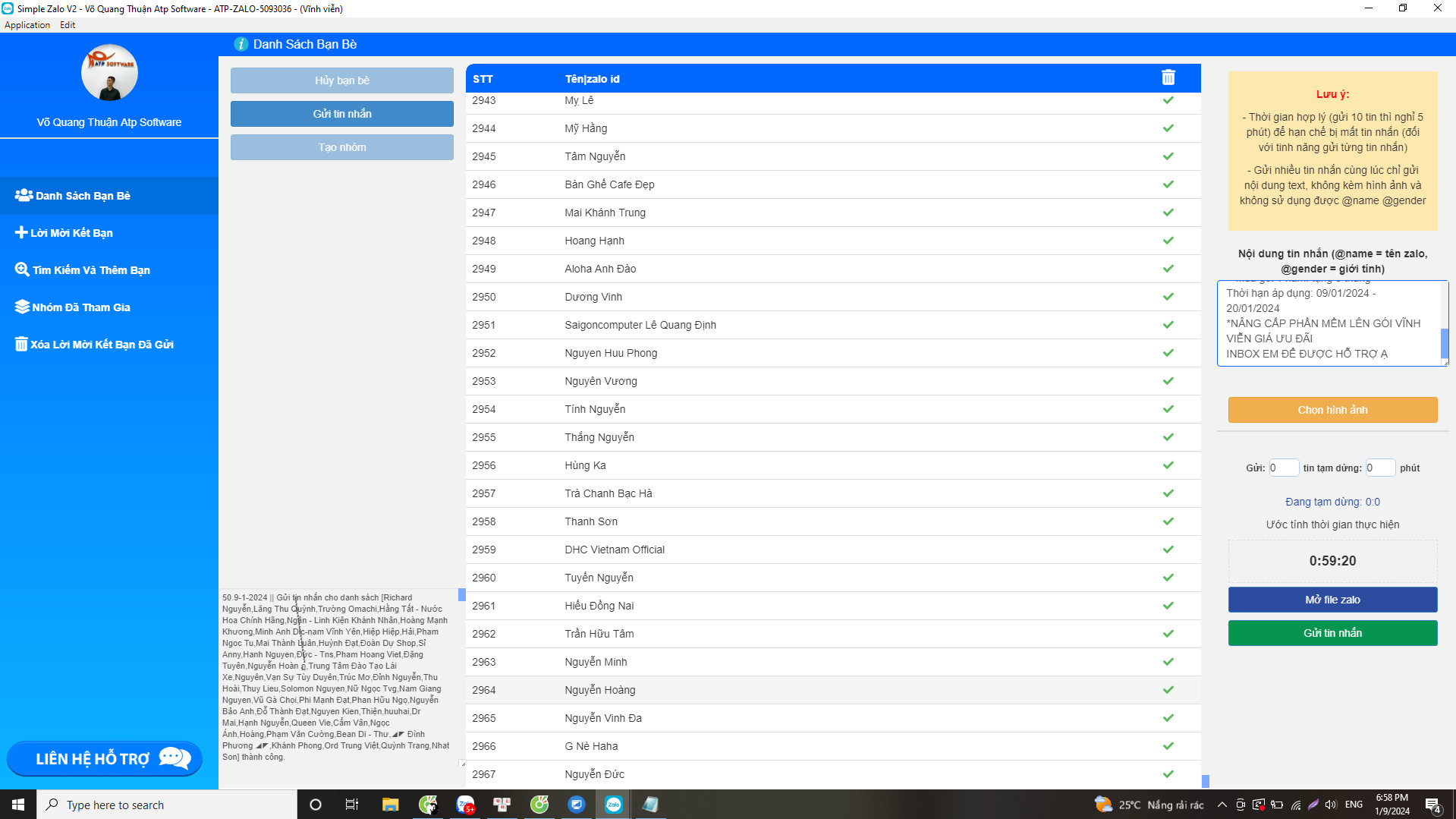Image resolution: width=1456 pixels, height=819 pixels.
Task: Click the Zalo icon in the taskbar
Action: coord(613,805)
